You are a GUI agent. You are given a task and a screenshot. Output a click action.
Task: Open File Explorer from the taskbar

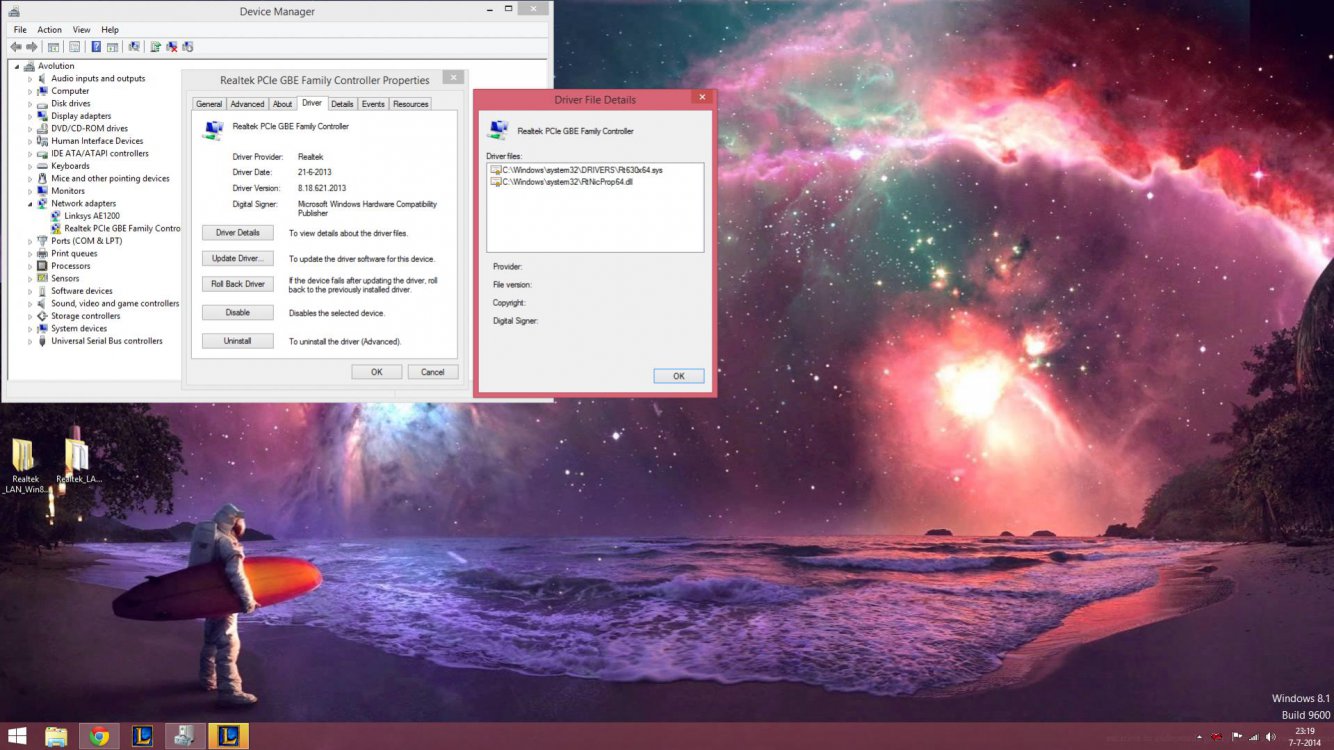tap(57, 737)
